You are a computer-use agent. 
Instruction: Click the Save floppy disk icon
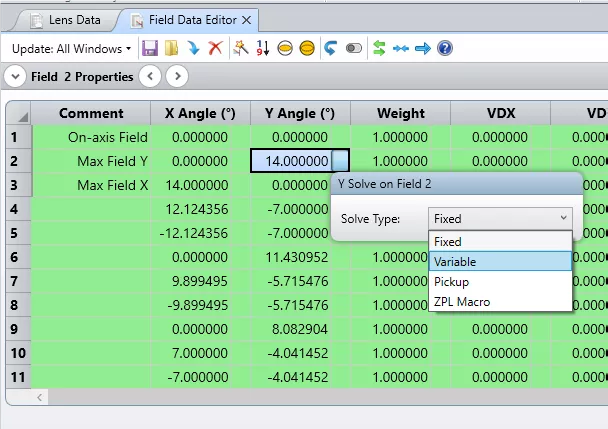click(150, 48)
